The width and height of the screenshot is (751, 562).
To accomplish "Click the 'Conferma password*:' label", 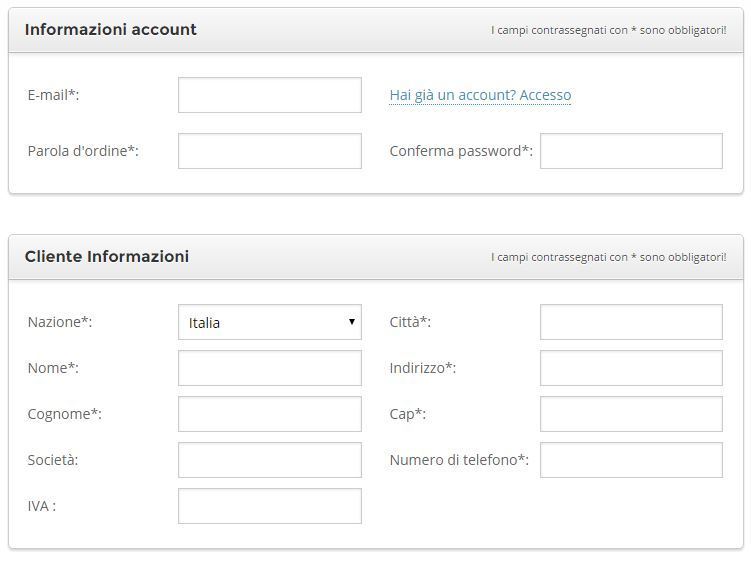I will pos(461,151).
